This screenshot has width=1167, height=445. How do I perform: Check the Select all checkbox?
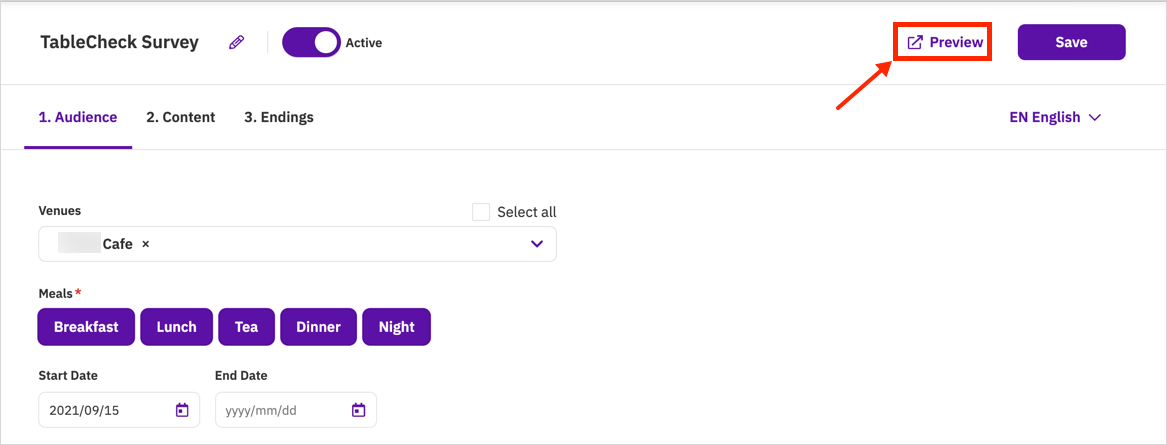tap(481, 212)
